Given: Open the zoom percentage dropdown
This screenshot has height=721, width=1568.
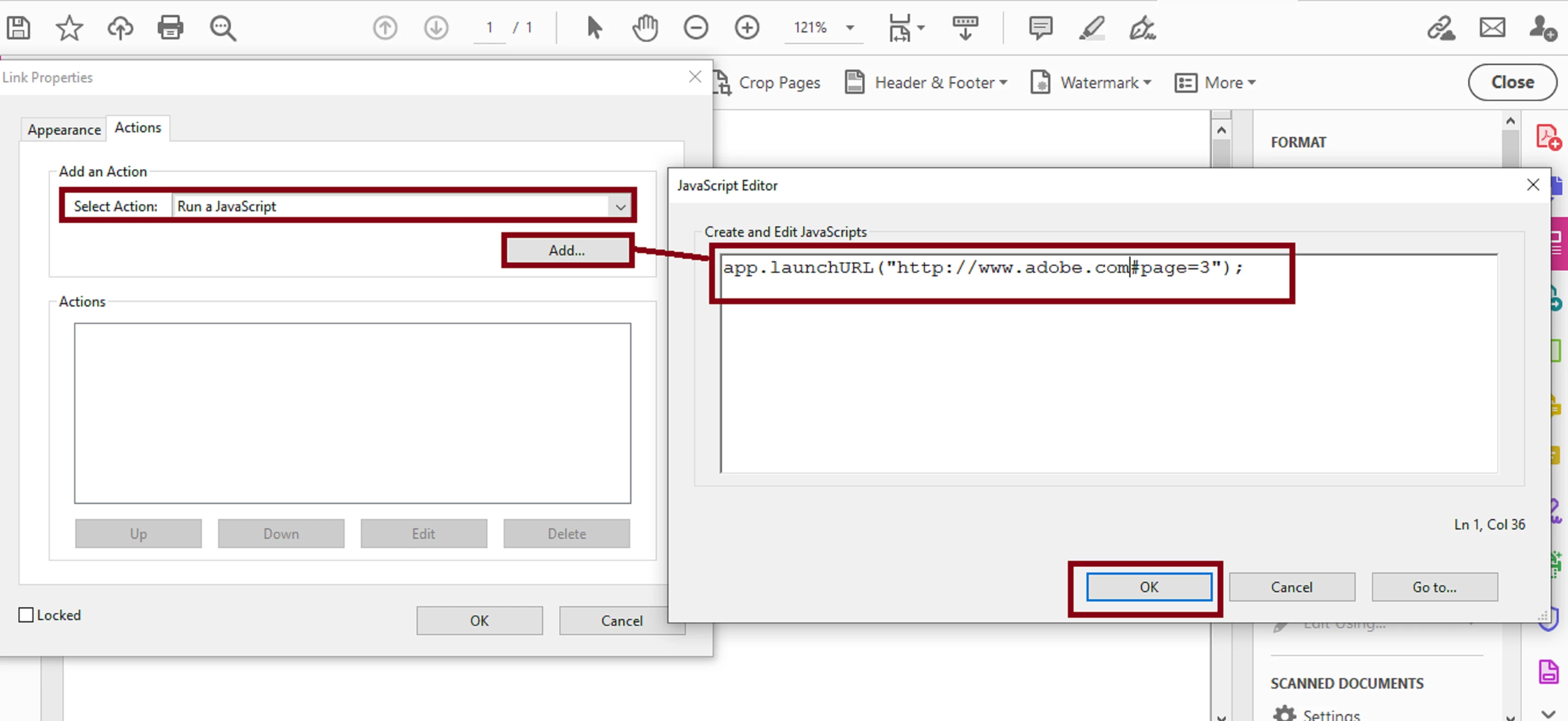Looking at the screenshot, I should 850,27.
